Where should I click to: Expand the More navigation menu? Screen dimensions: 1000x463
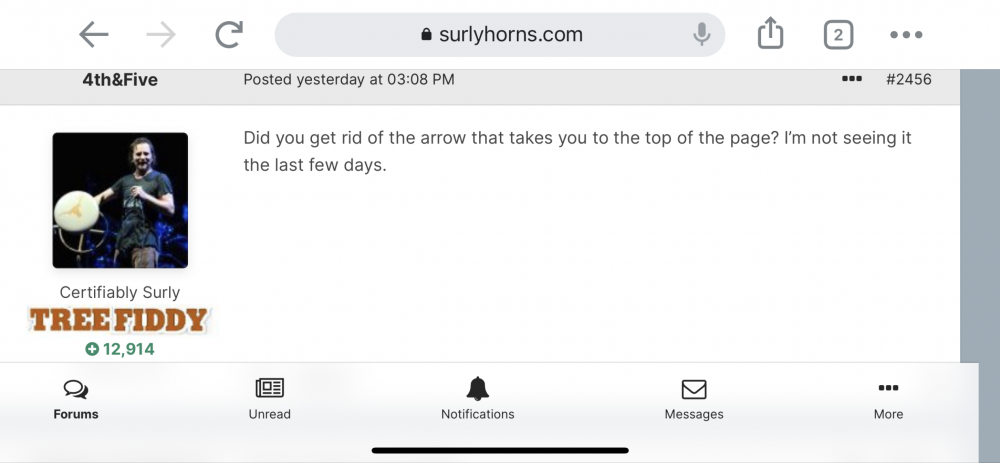click(888, 400)
